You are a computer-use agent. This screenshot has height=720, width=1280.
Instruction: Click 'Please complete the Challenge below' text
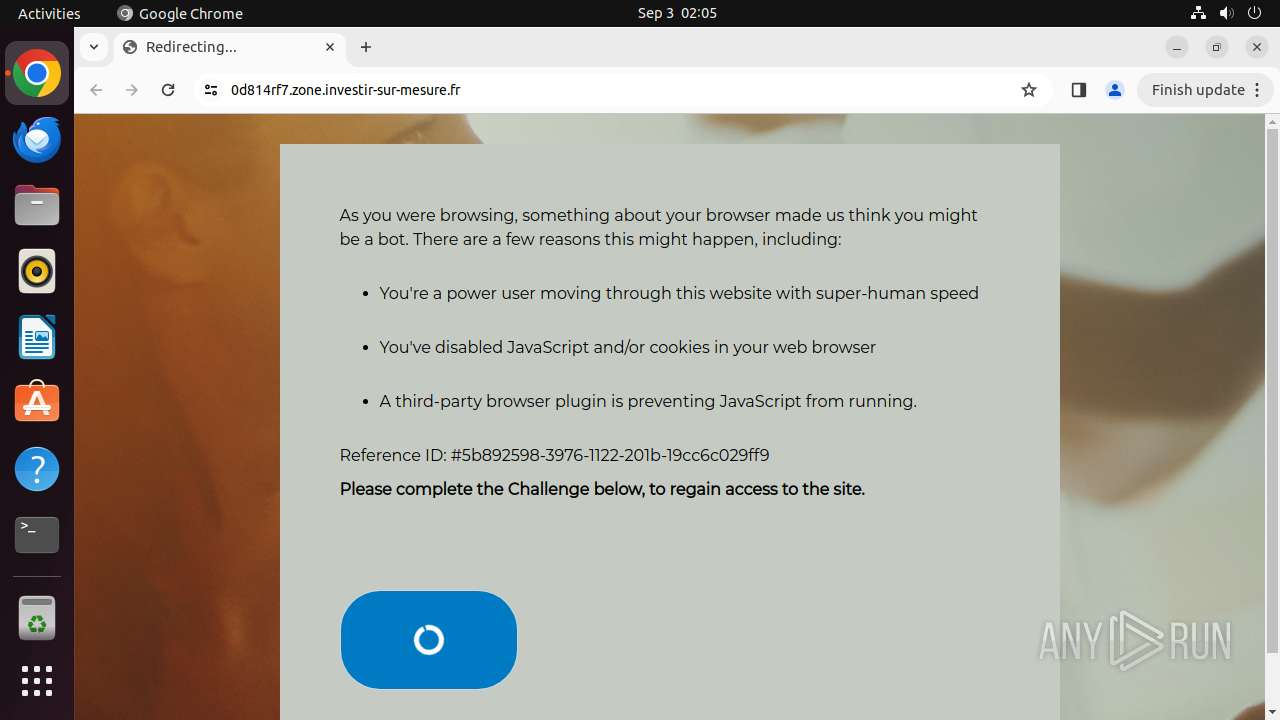point(602,489)
